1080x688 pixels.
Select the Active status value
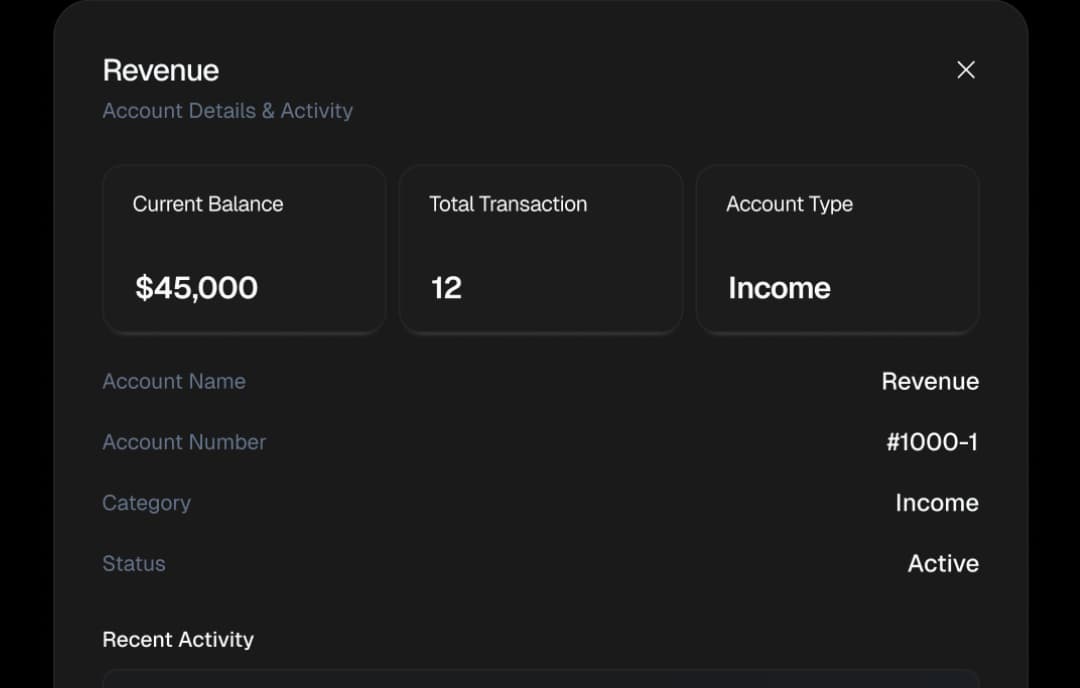click(x=942, y=564)
